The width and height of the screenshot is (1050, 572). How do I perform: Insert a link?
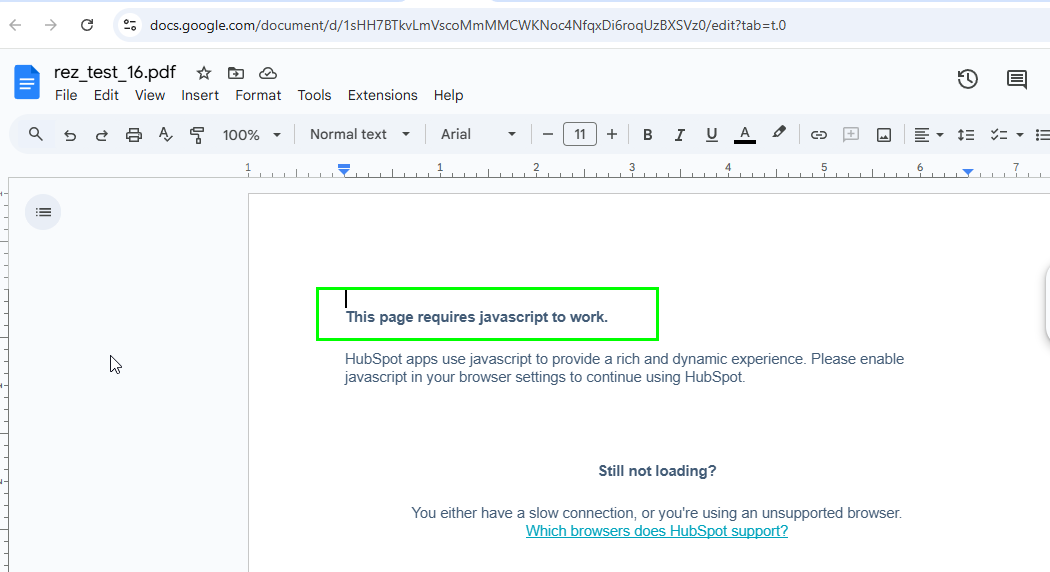tap(818, 135)
